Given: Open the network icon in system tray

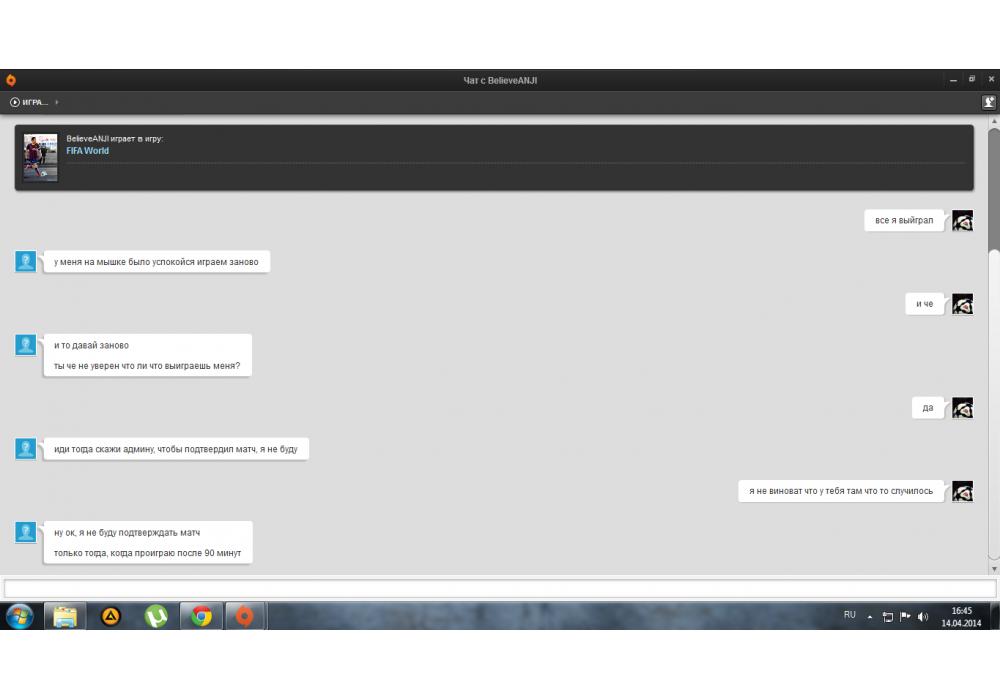Looking at the screenshot, I should click(x=887, y=616).
